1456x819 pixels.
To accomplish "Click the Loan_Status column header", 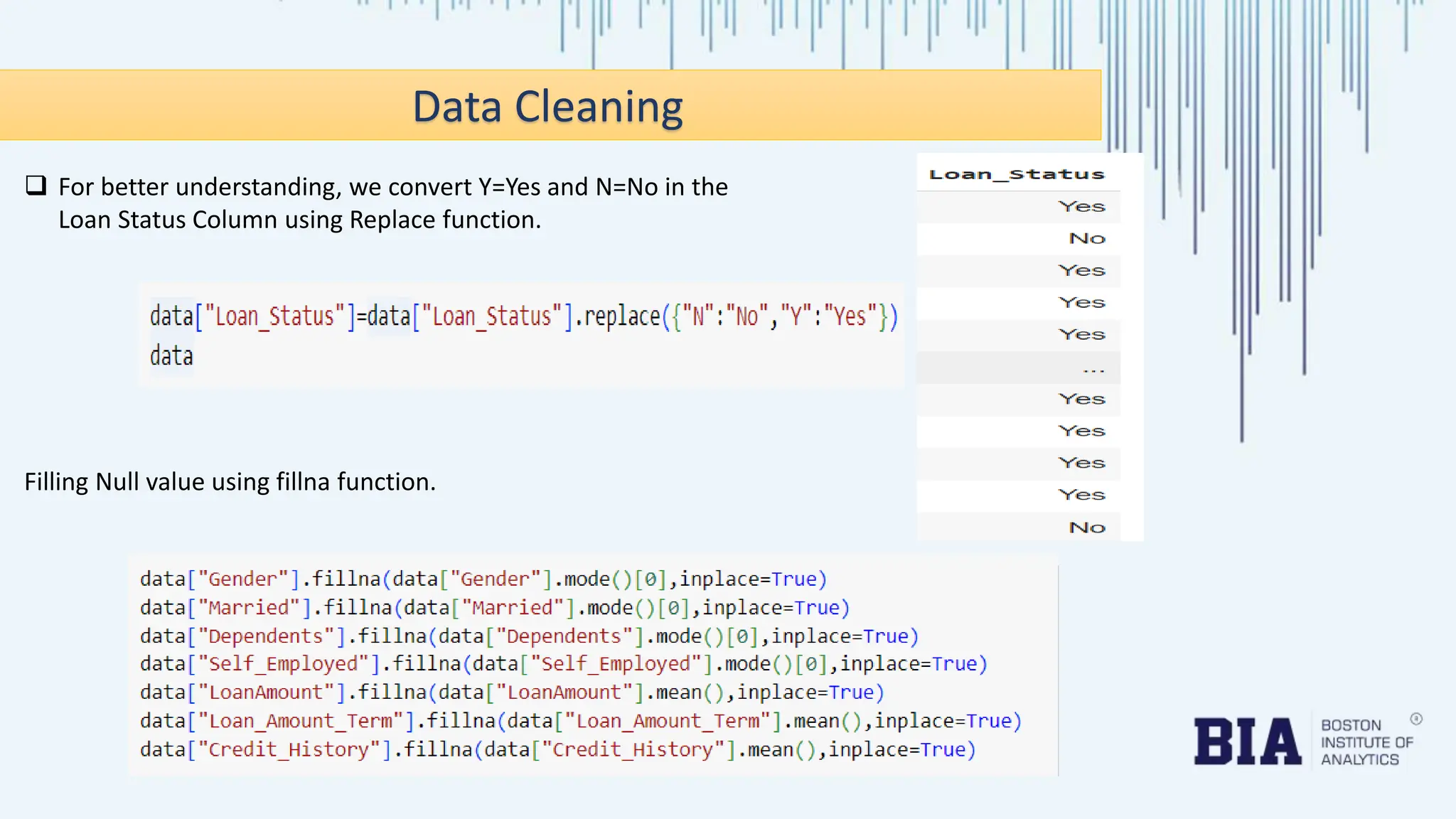I will pyautogui.click(x=1017, y=174).
